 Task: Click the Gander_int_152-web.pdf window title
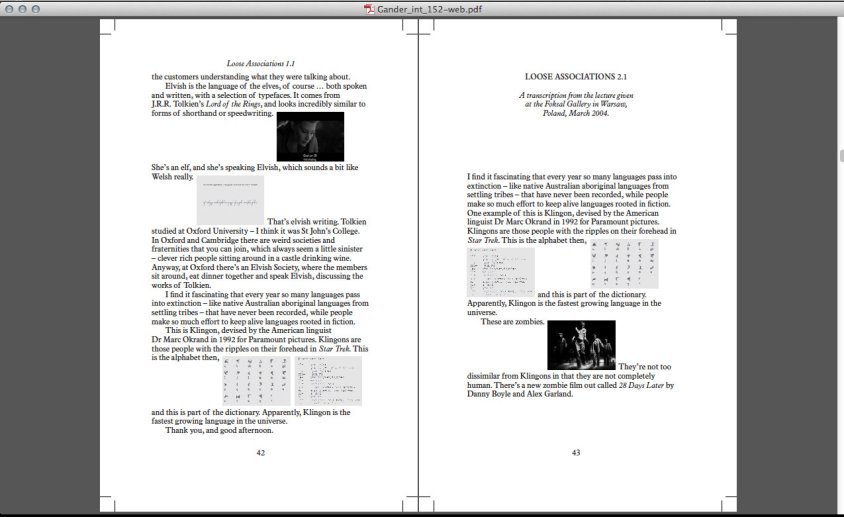(x=429, y=9)
